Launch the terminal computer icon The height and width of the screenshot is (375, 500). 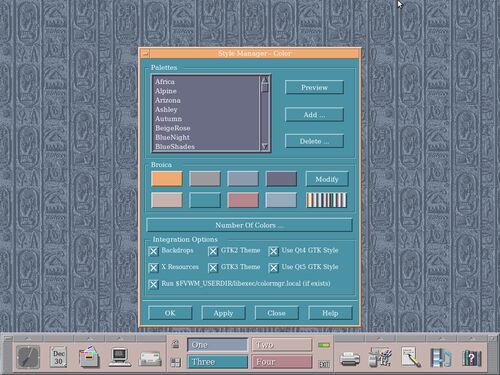click(x=120, y=357)
